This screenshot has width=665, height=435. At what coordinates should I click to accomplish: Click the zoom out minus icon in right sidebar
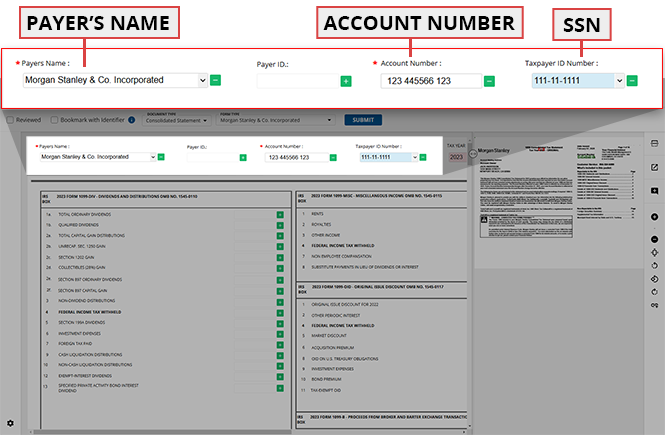point(654,240)
